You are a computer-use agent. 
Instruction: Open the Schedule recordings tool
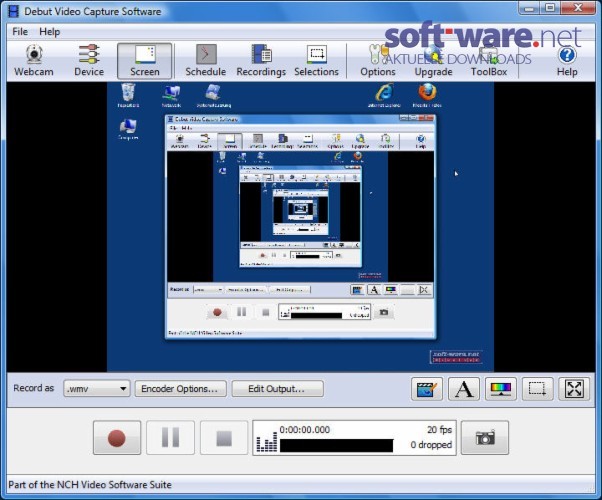point(205,61)
